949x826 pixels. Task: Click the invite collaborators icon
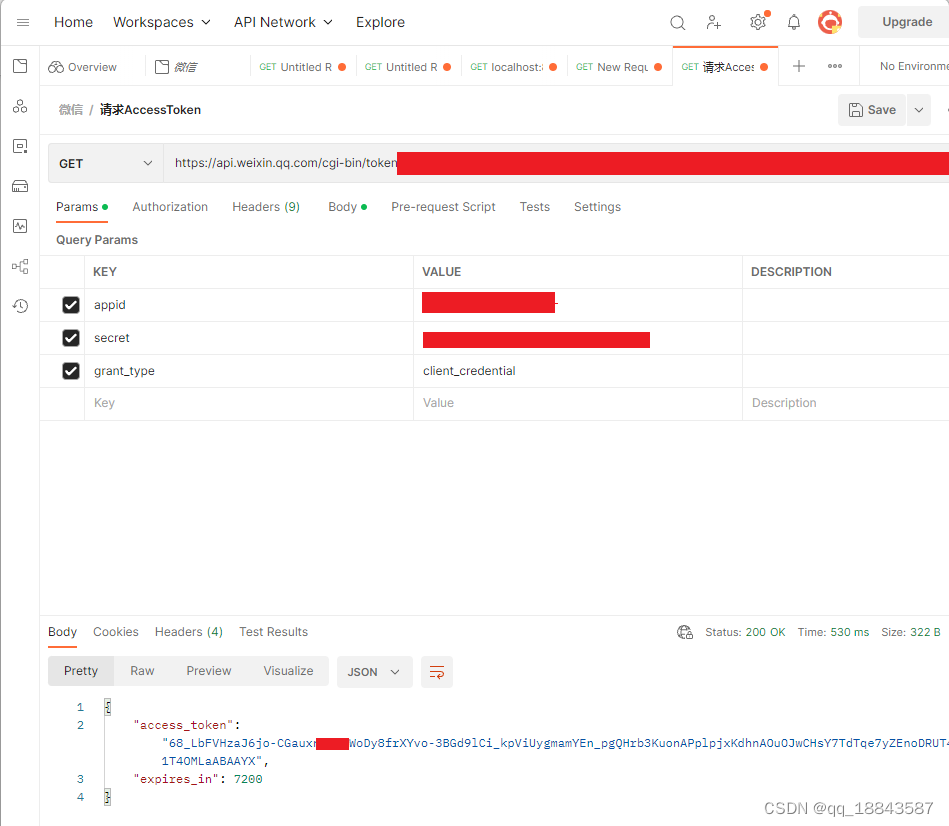[714, 23]
